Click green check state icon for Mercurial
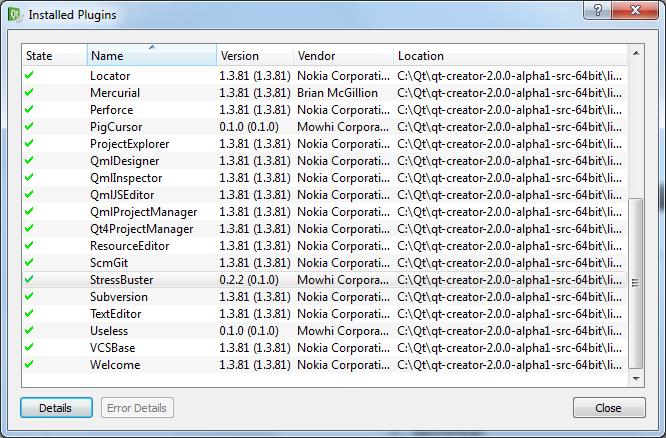This screenshot has width=666, height=438. (29, 93)
